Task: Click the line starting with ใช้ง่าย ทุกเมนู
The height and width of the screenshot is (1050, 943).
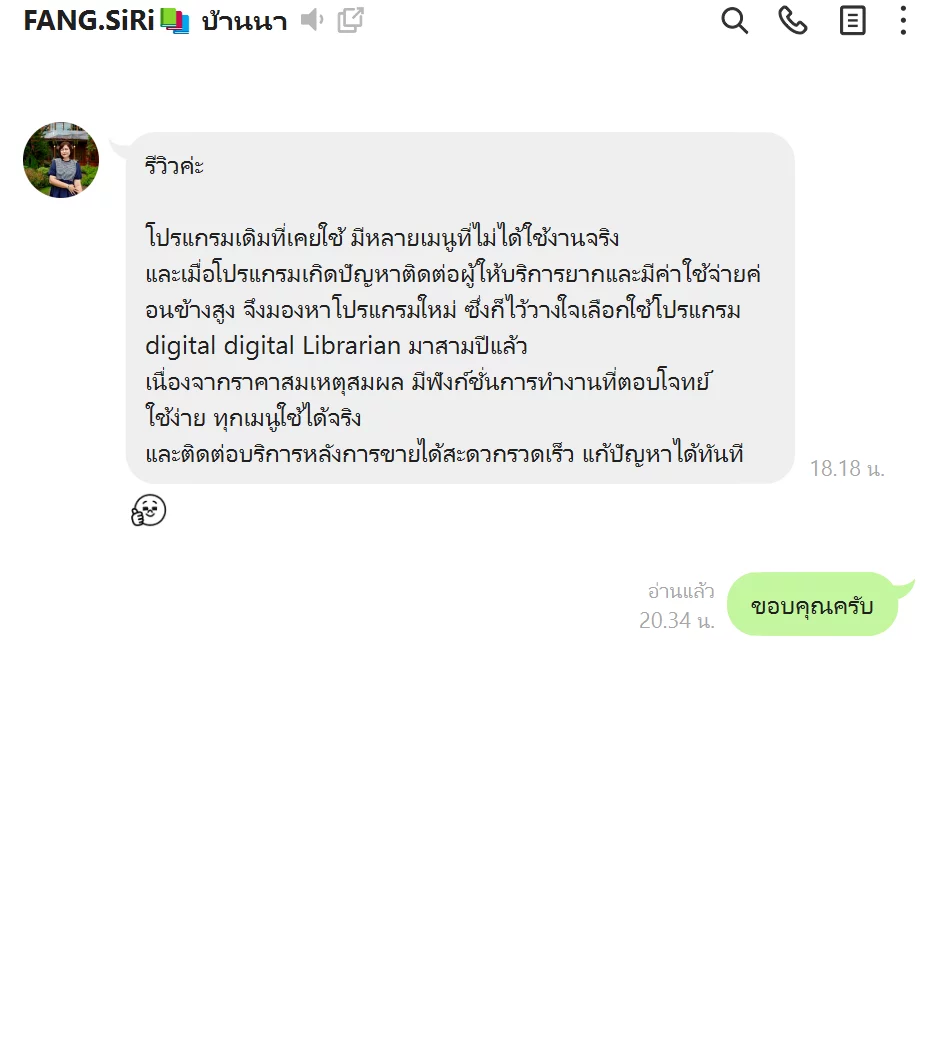Action: tap(253, 418)
